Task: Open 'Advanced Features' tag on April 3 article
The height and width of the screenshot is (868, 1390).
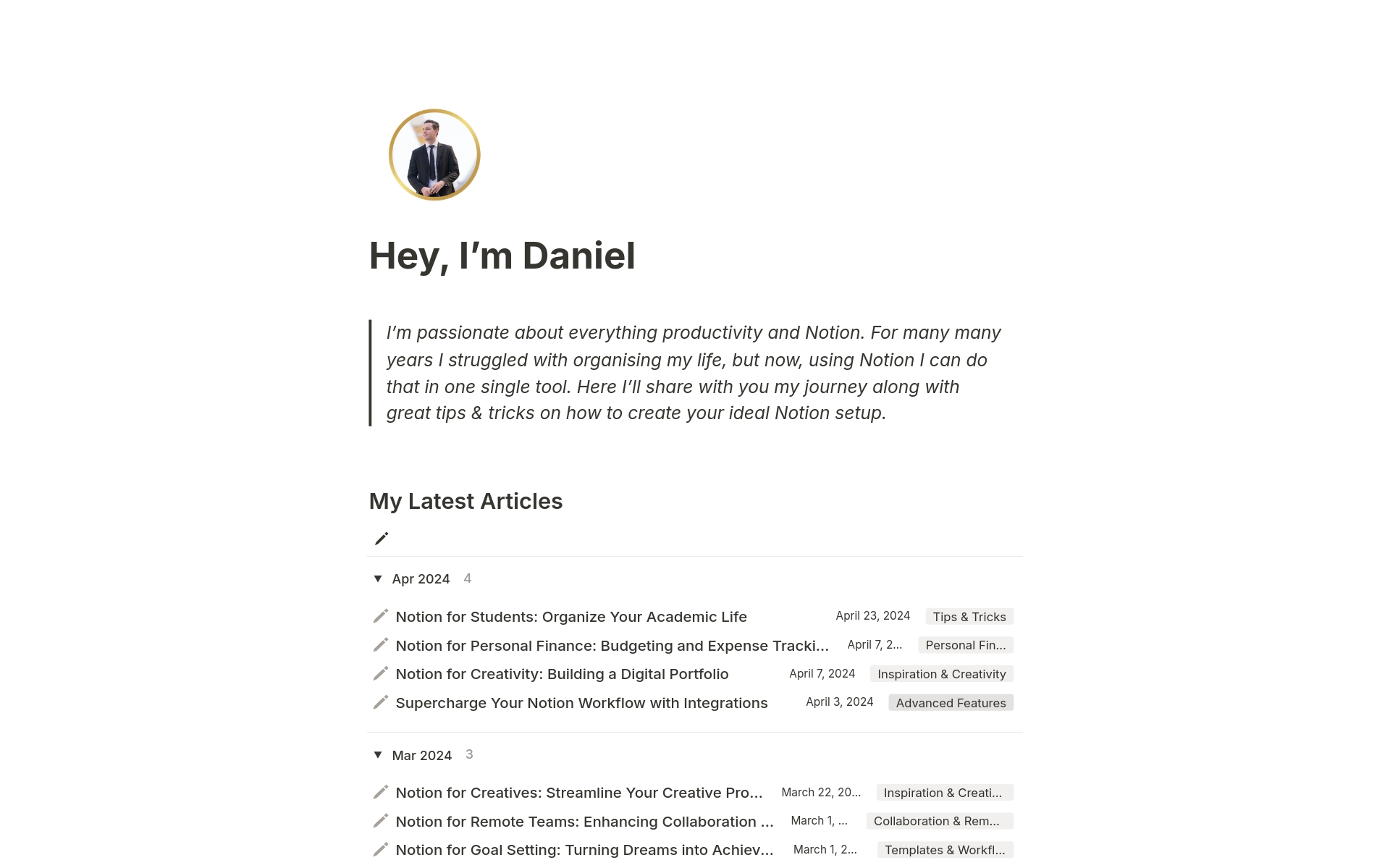Action: coord(951,702)
